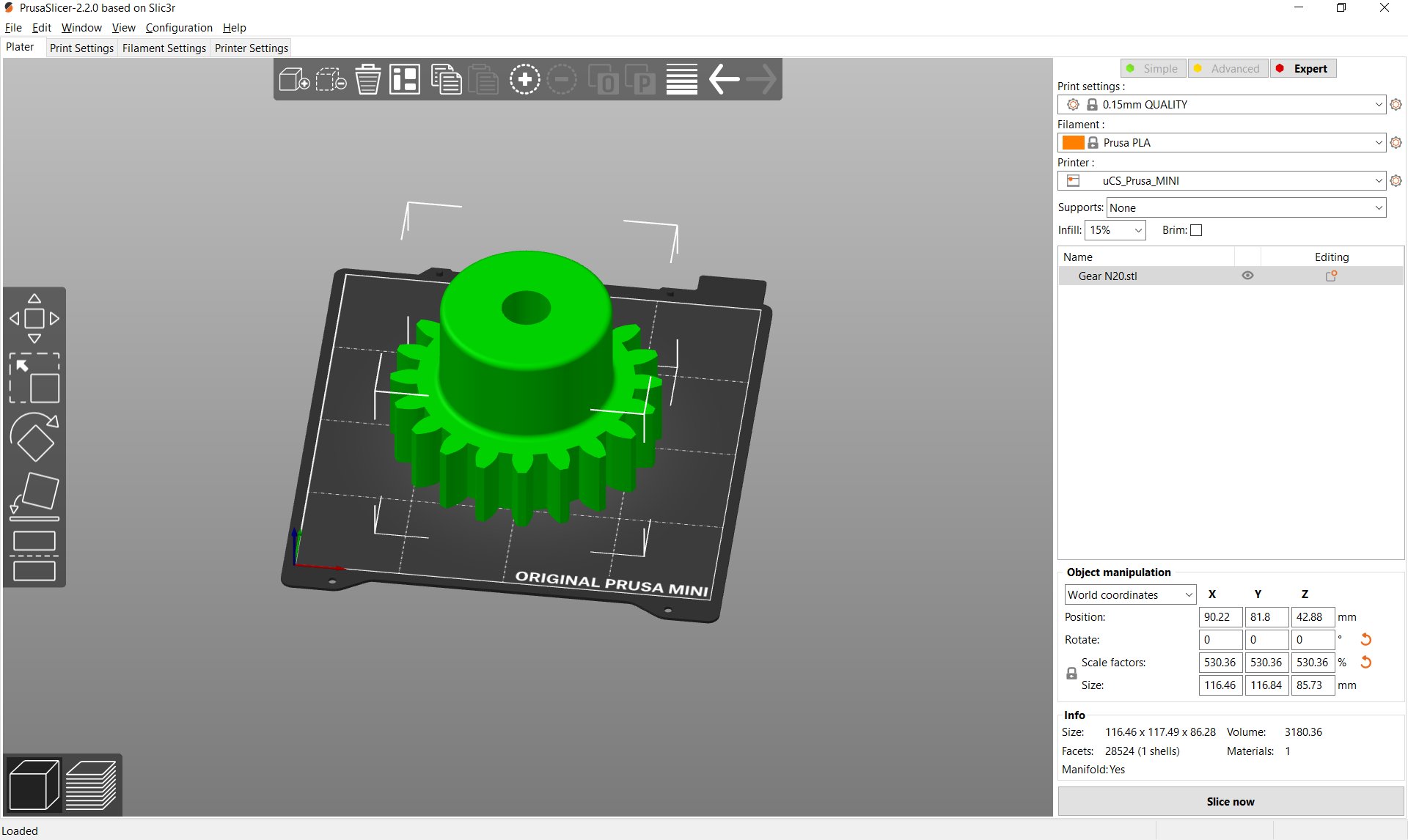Open the Configuration menu
This screenshot has width=1408, height=840.
click(x=179, y=28)
